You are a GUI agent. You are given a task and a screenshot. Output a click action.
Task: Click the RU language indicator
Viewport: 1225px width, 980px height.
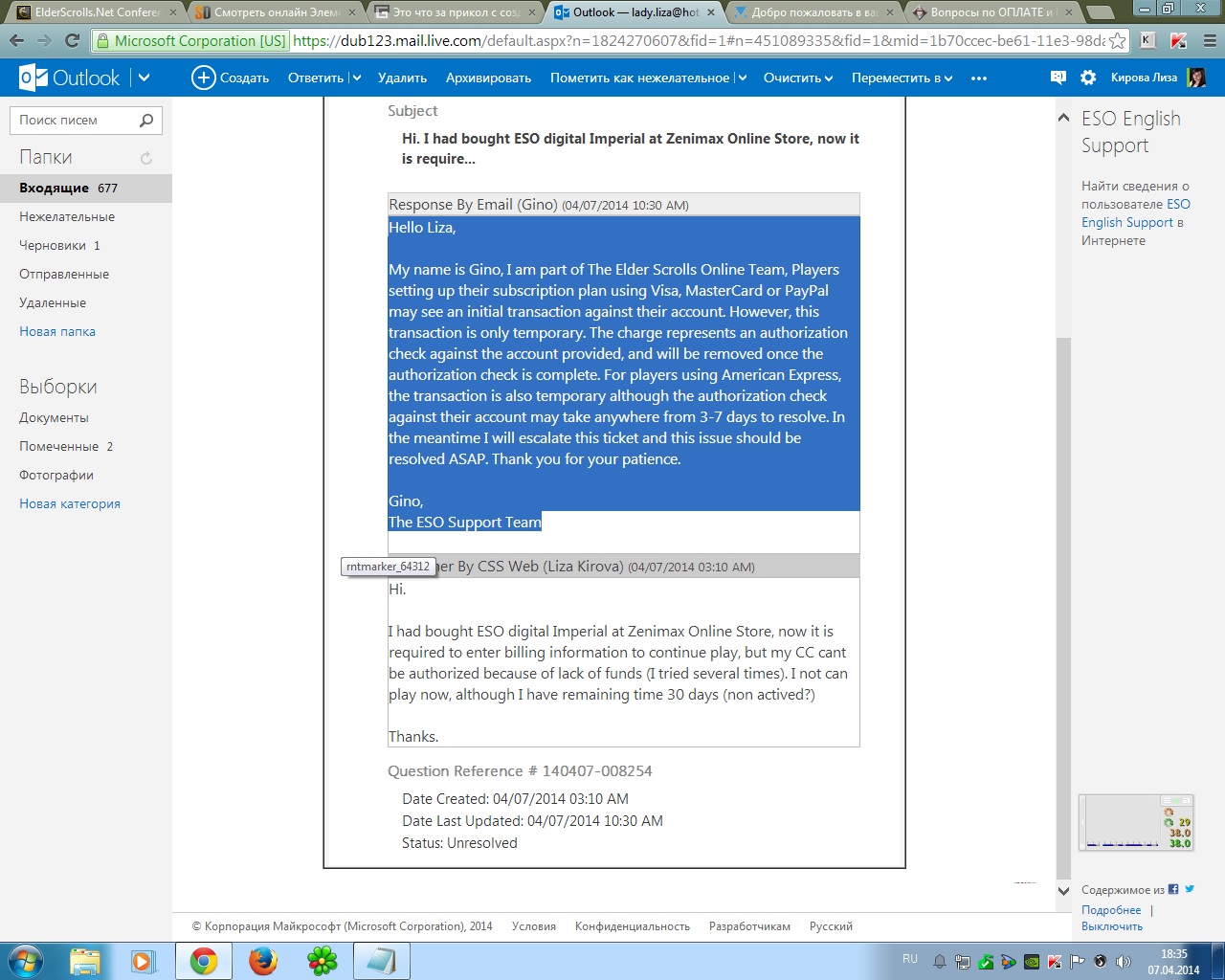tap(909, 959)
